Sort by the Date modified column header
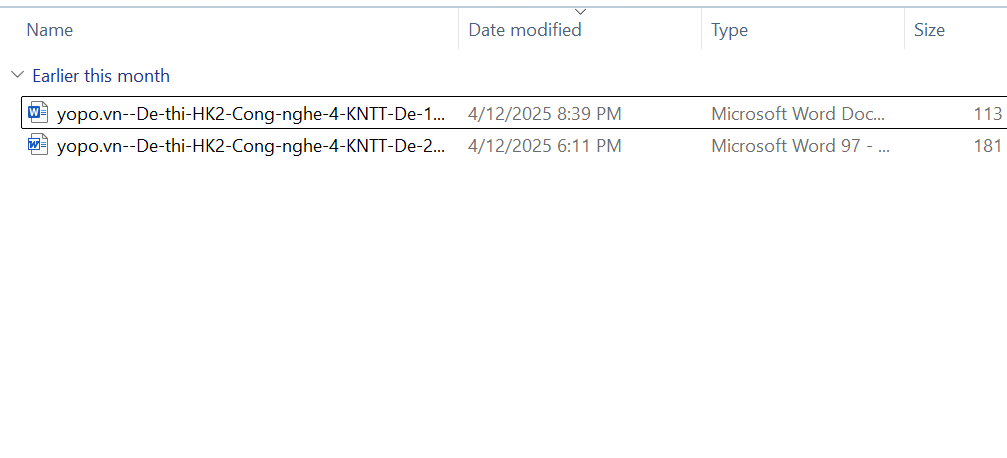This screenshot has width=1007, height=458. coord(525,30)
